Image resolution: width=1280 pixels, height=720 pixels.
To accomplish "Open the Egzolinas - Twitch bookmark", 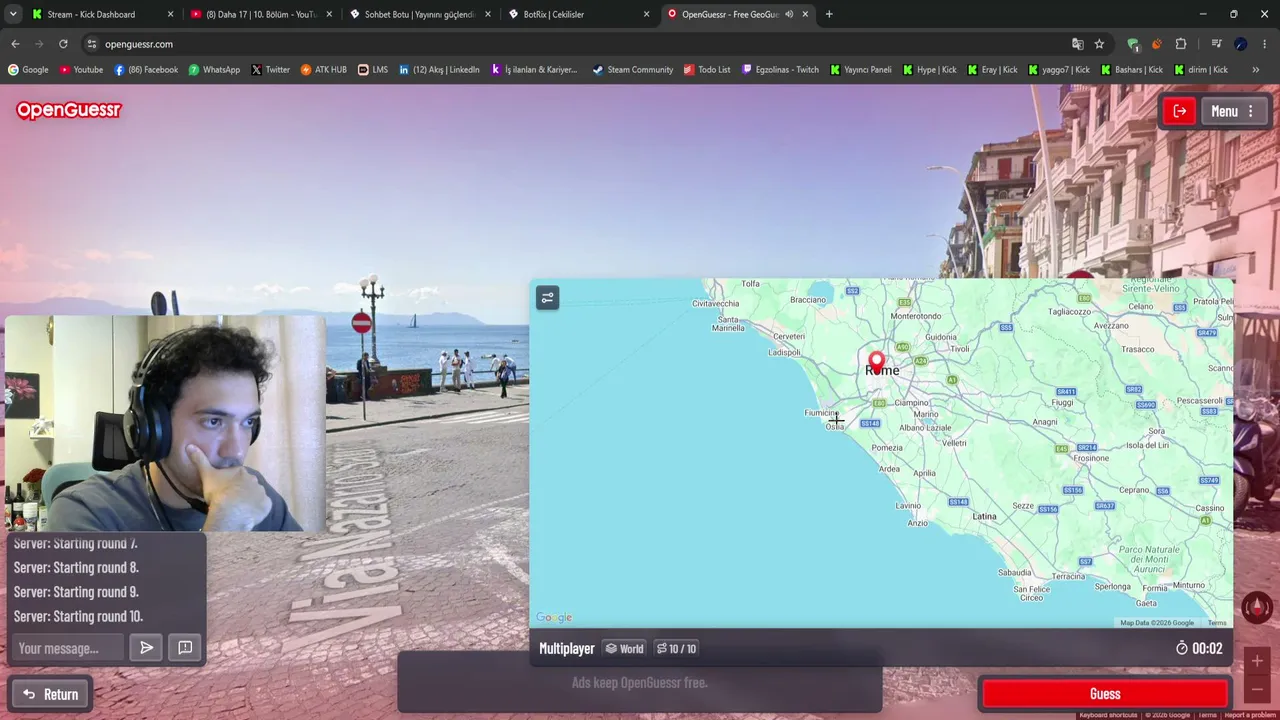I will click(780, 70).
